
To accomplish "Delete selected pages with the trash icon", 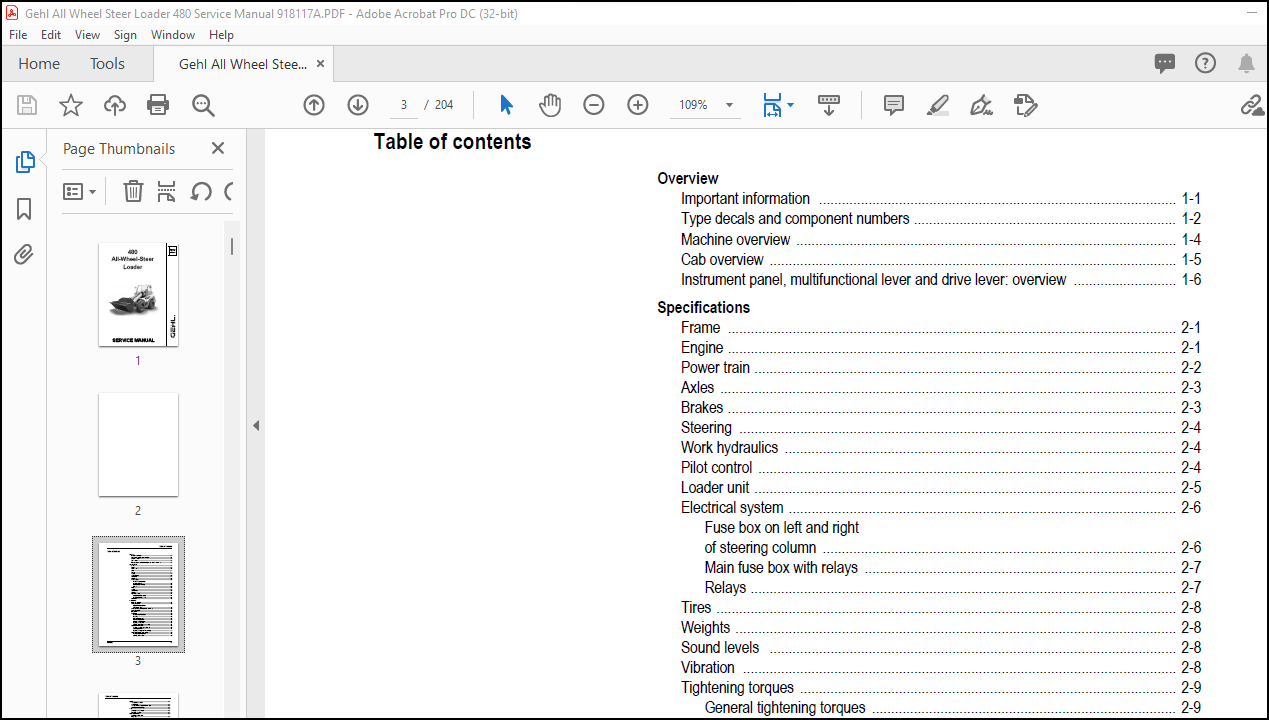I will [x=133, y=191].
